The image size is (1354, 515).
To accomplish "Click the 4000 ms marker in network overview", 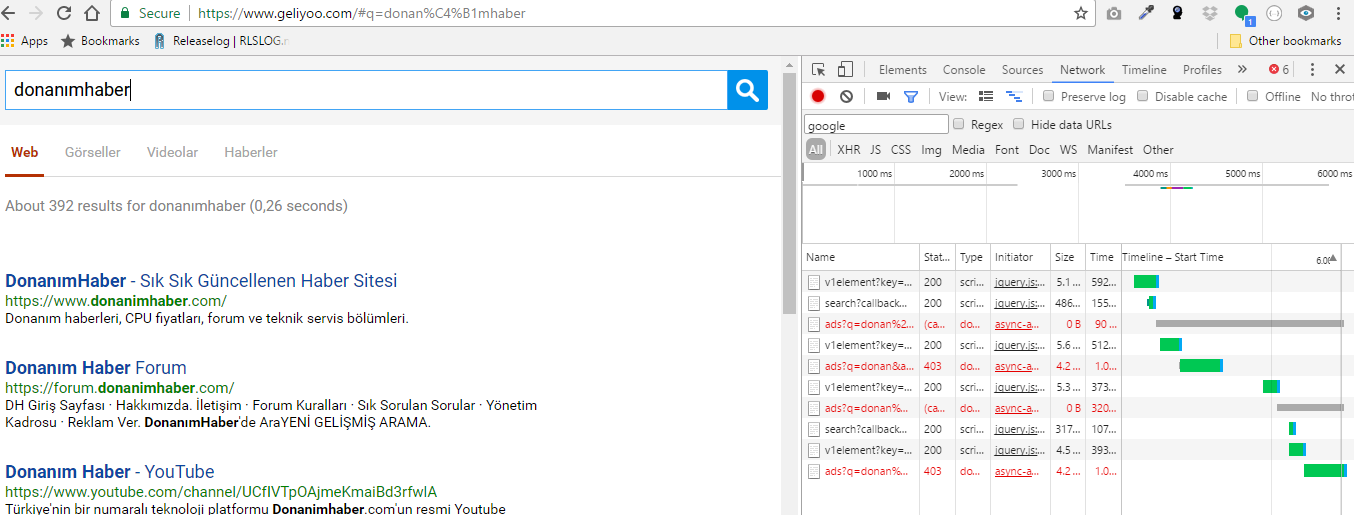I will click(1150, 174).
